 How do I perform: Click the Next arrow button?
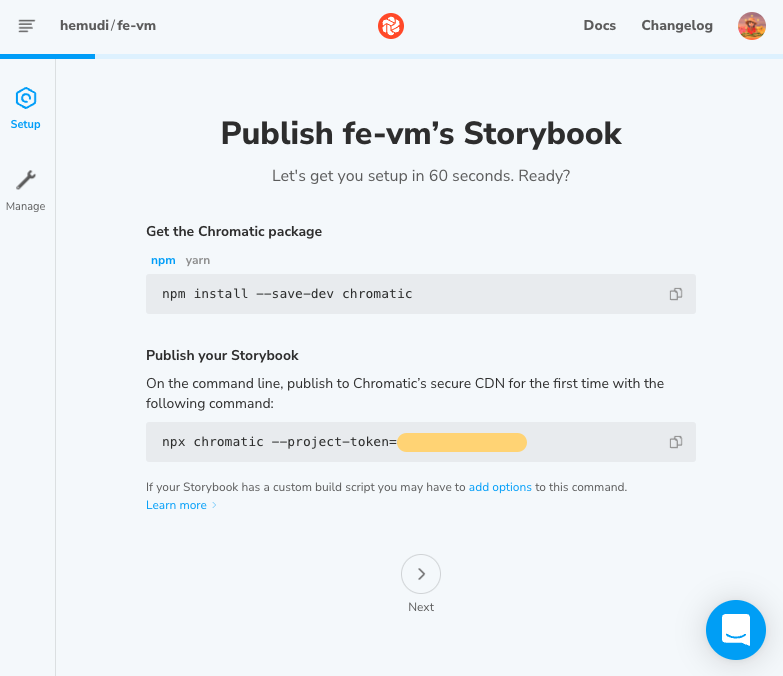[421, 574]
